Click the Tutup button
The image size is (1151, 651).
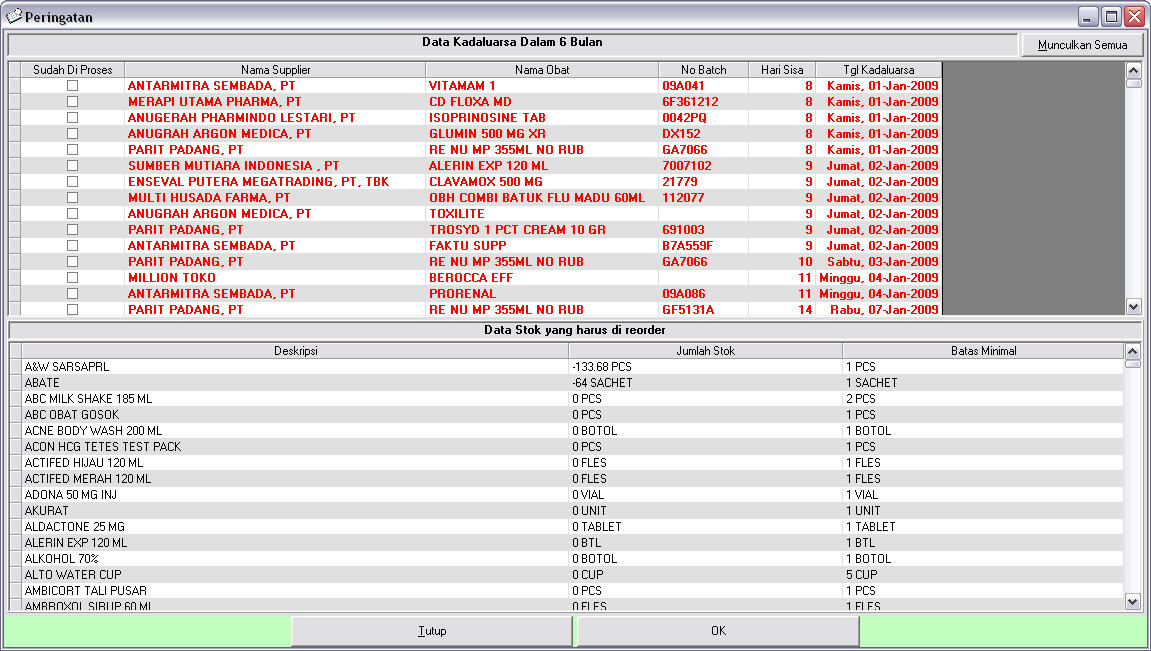[x=432, y=630]
